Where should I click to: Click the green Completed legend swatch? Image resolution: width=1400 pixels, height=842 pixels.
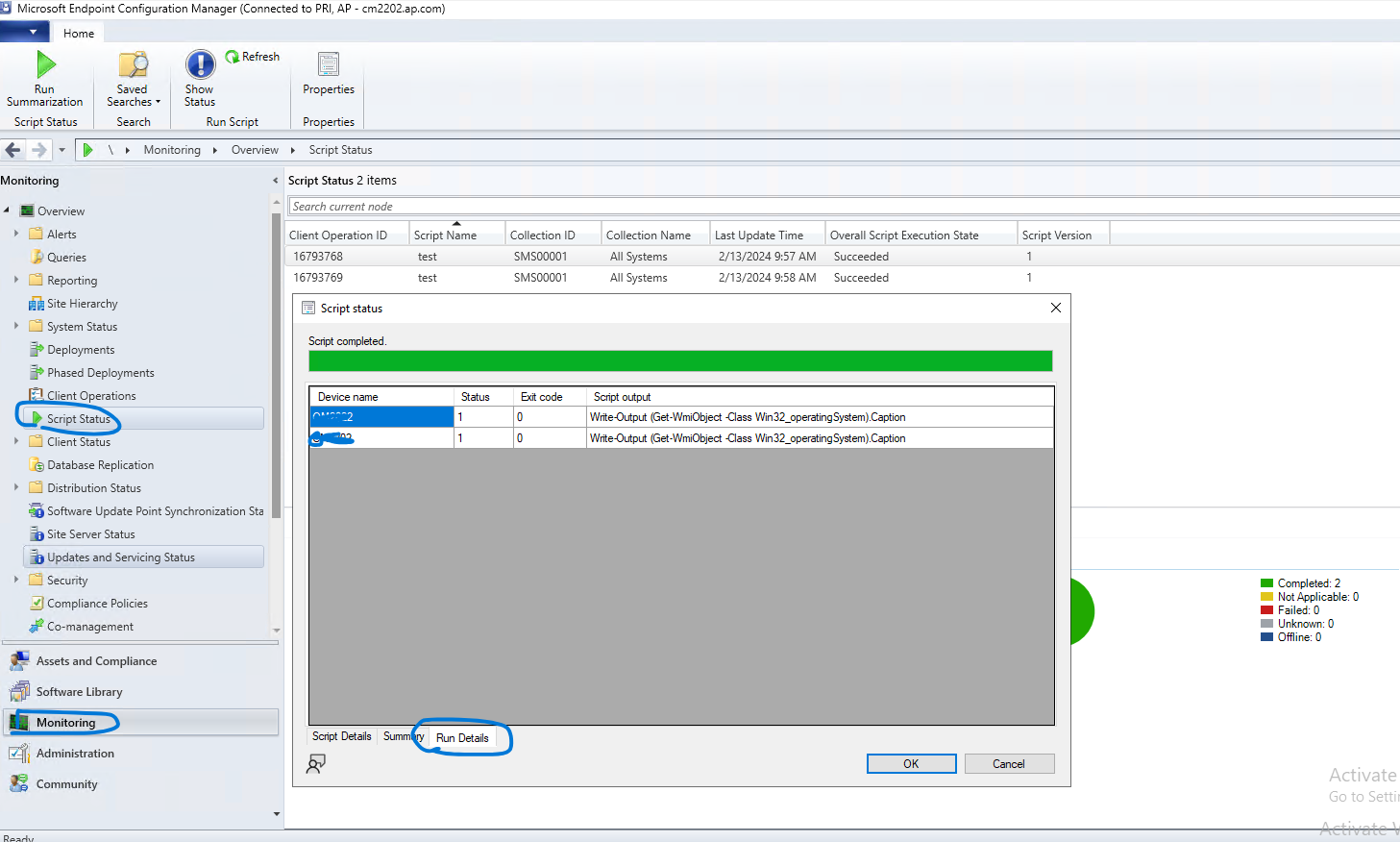[1266, 583]
